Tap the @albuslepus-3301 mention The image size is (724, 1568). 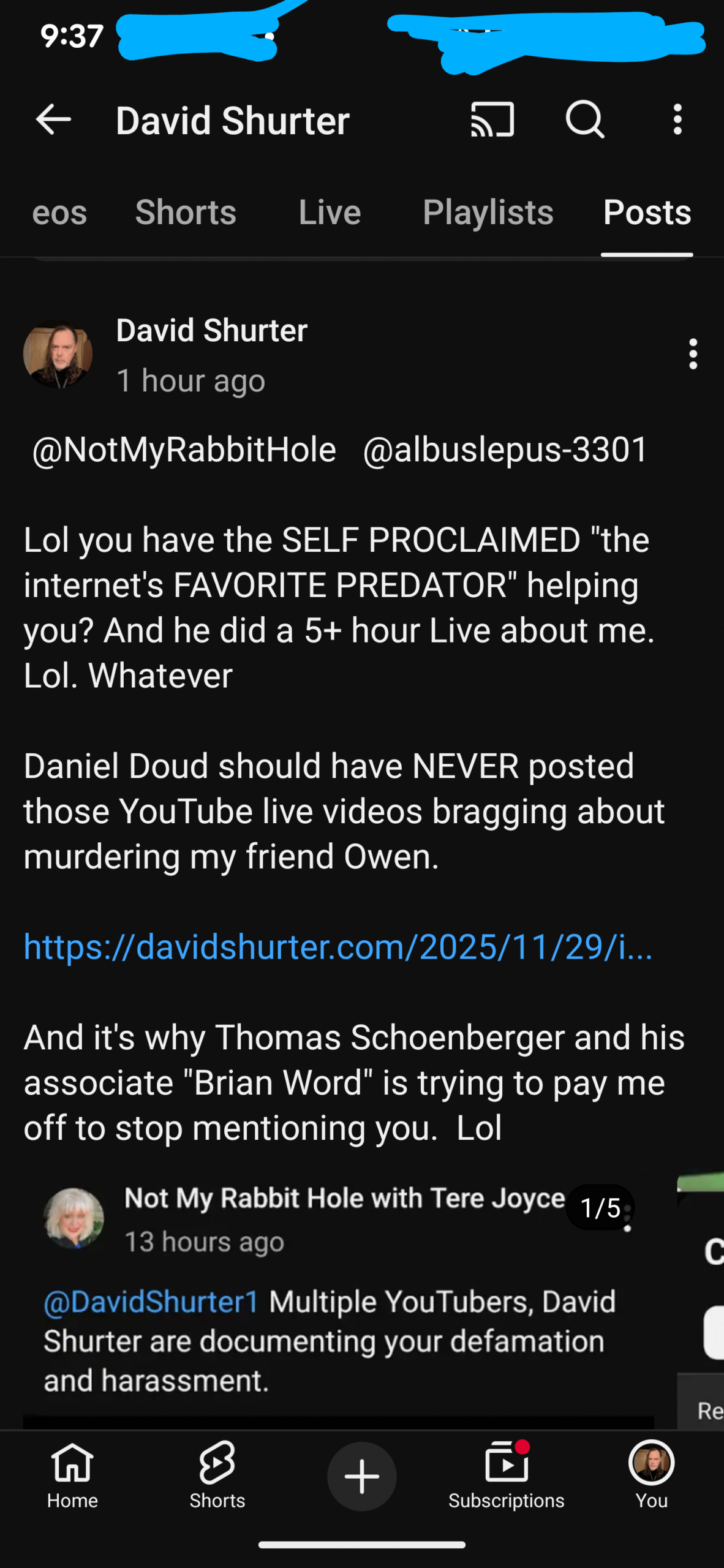click(x=505, y=450)
